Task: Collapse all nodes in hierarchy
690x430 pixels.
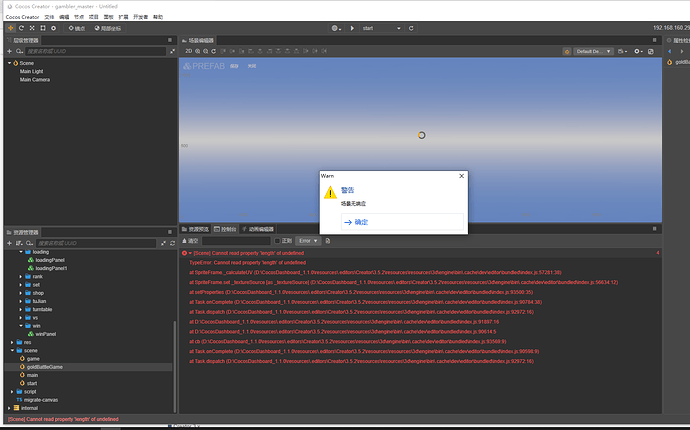Action: [x=172, y=51]
